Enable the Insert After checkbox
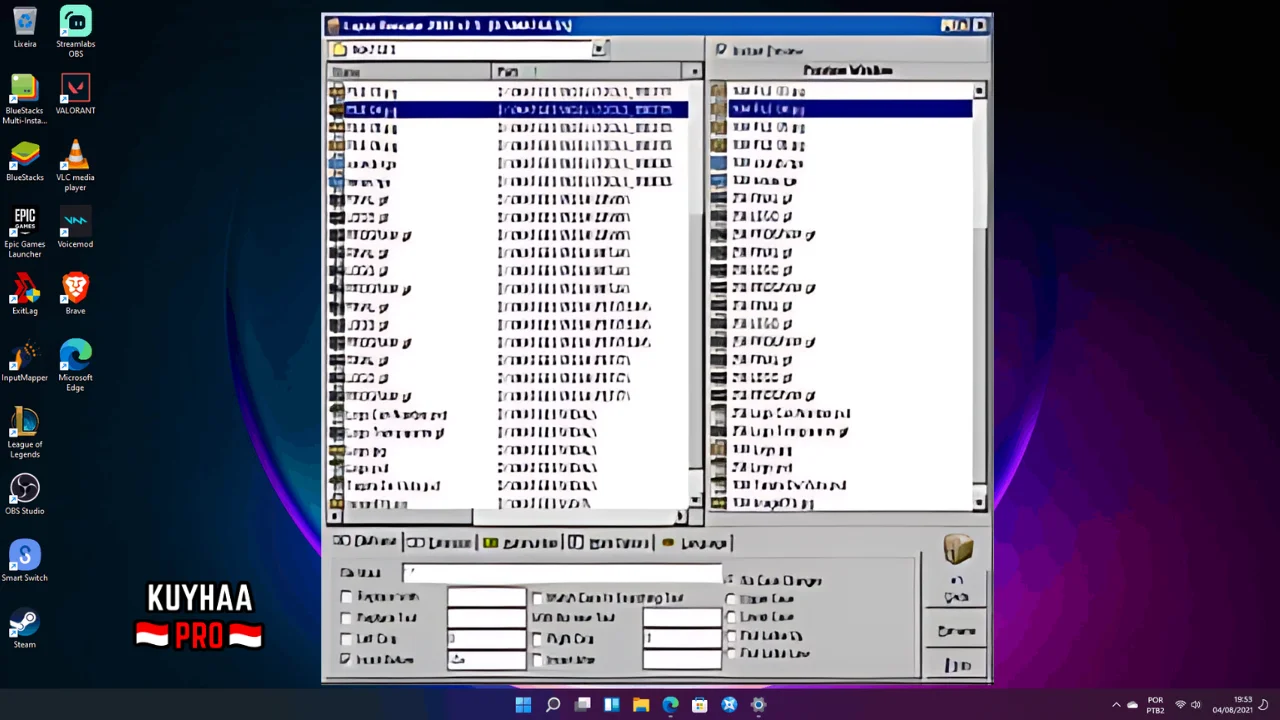 click(538, 660)
